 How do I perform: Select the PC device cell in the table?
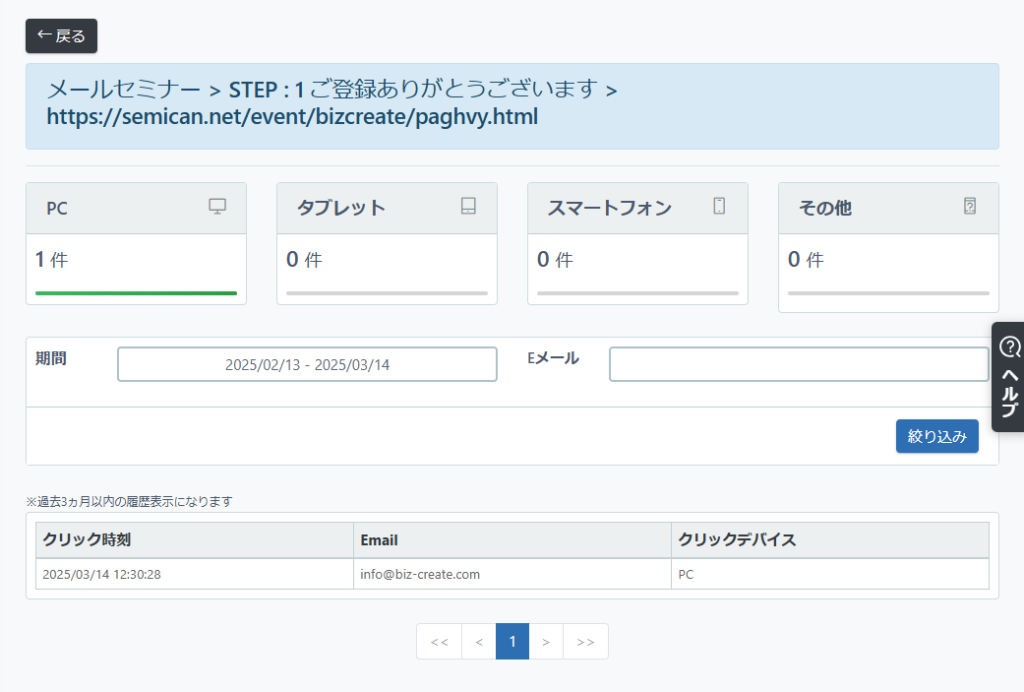830,574
